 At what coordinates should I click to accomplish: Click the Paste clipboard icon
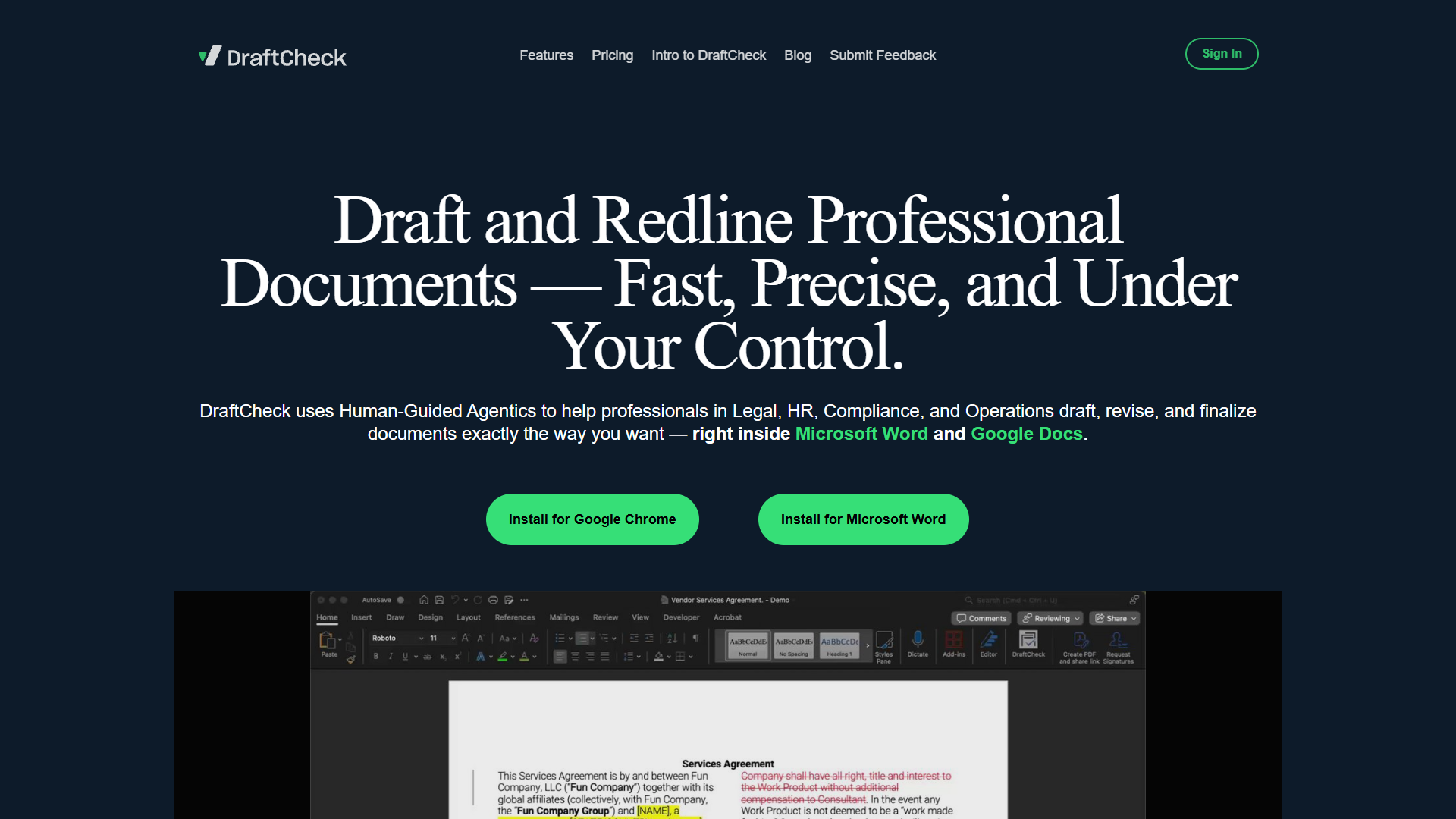tap(328, 640)
